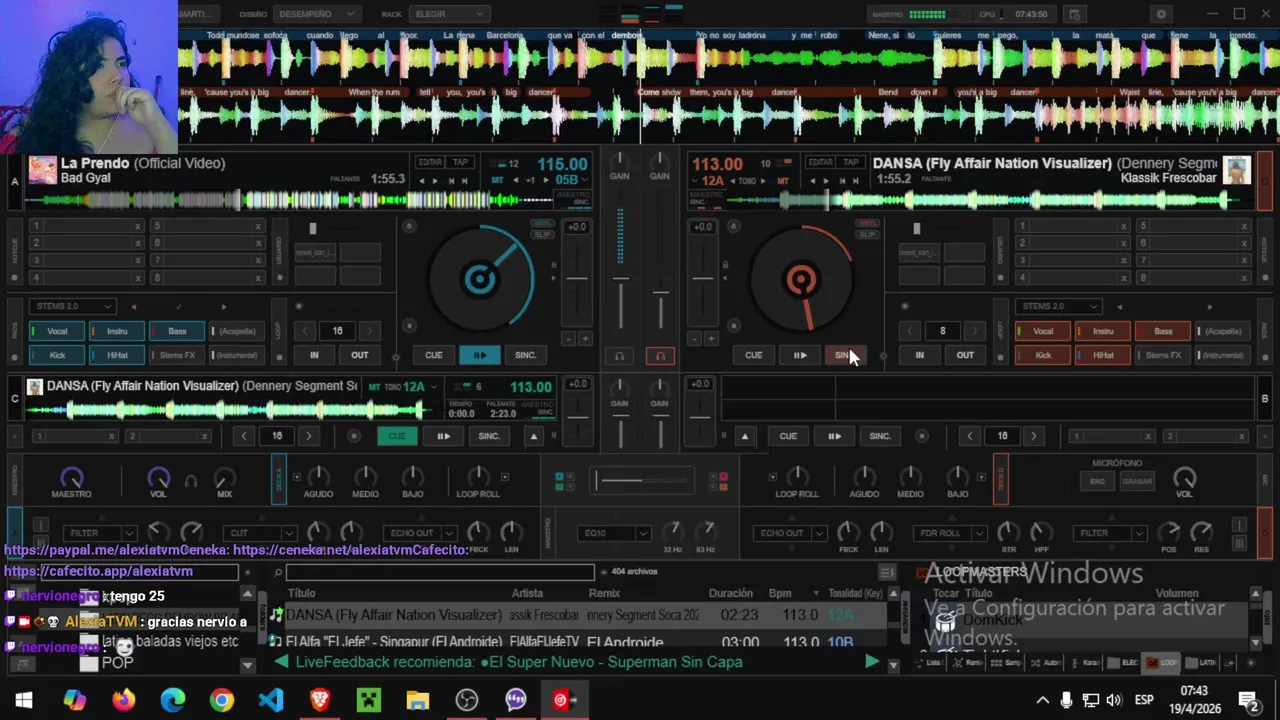This screenshot has width=1280, height=720.
Task: Toggle the Kick stem on deck A
Action: [56, 355]
